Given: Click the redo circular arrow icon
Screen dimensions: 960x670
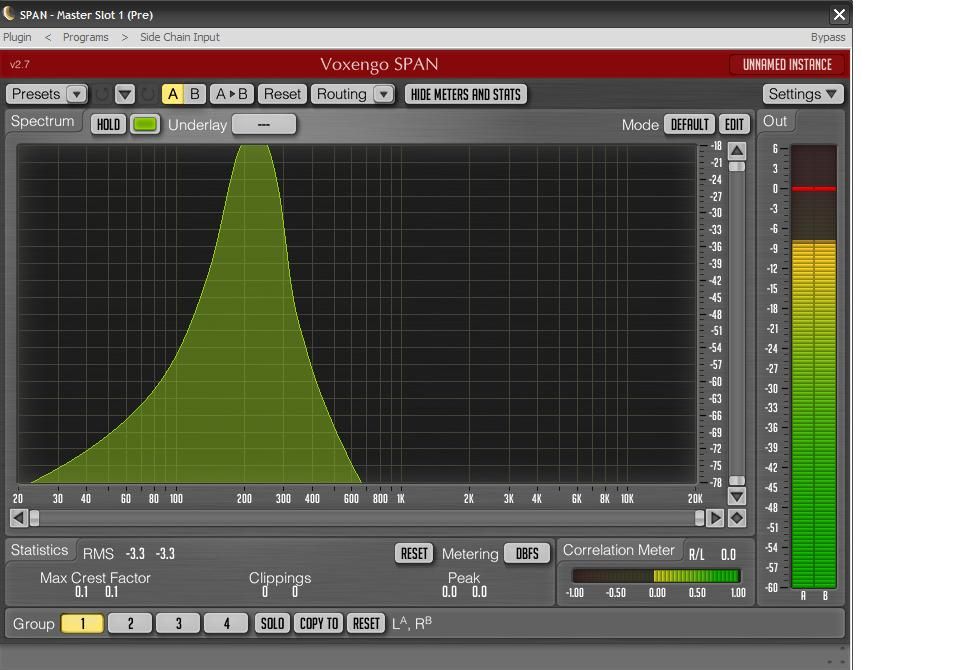Looking at the screenshot, I should coord(148,94).
